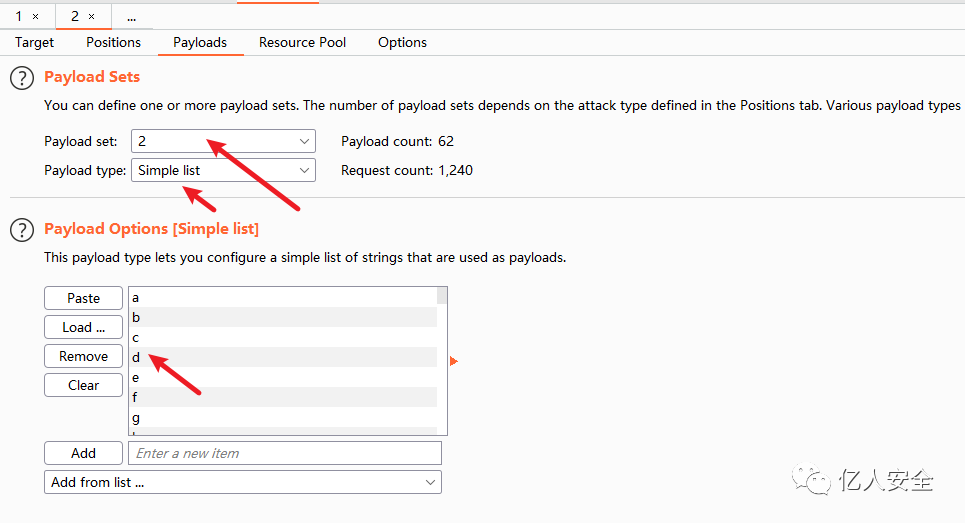
Task: Switch to the Positions tab
Action: (x=113, y=42)
